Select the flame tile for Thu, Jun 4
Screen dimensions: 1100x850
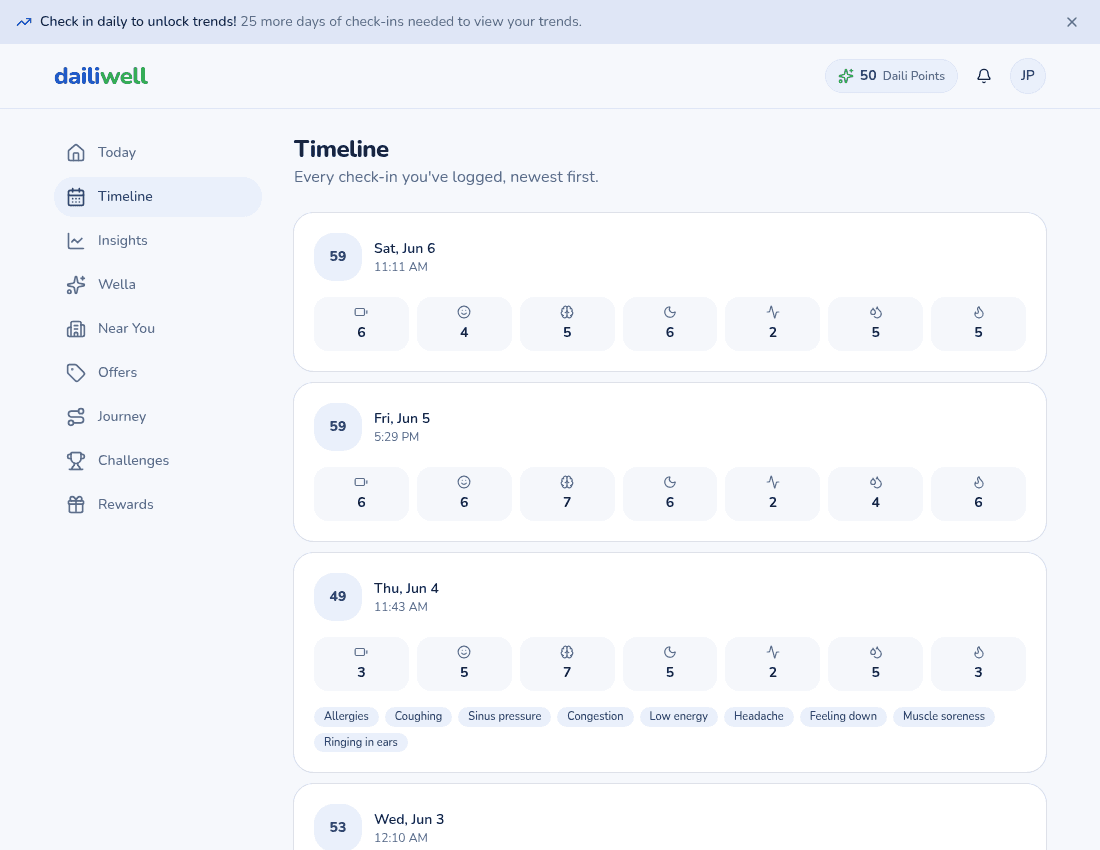pos(978,663)
